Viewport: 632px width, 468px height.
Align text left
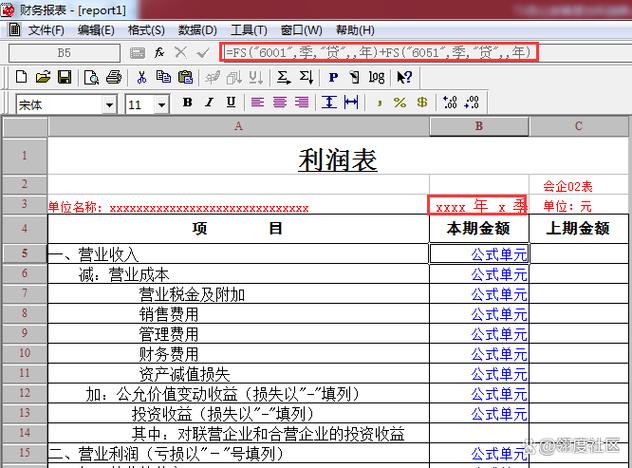pyautogui.click(x=258, y=102)
